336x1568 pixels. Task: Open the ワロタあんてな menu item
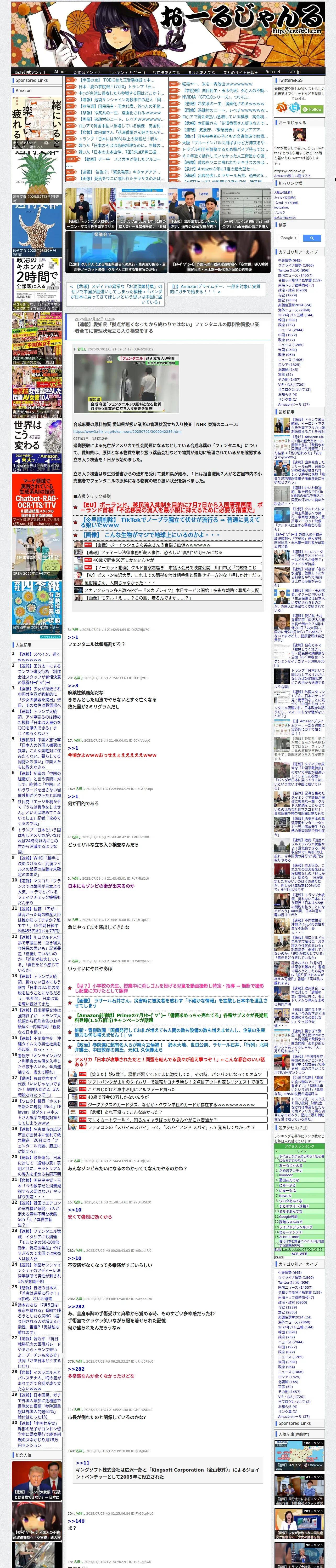(166, 72)
